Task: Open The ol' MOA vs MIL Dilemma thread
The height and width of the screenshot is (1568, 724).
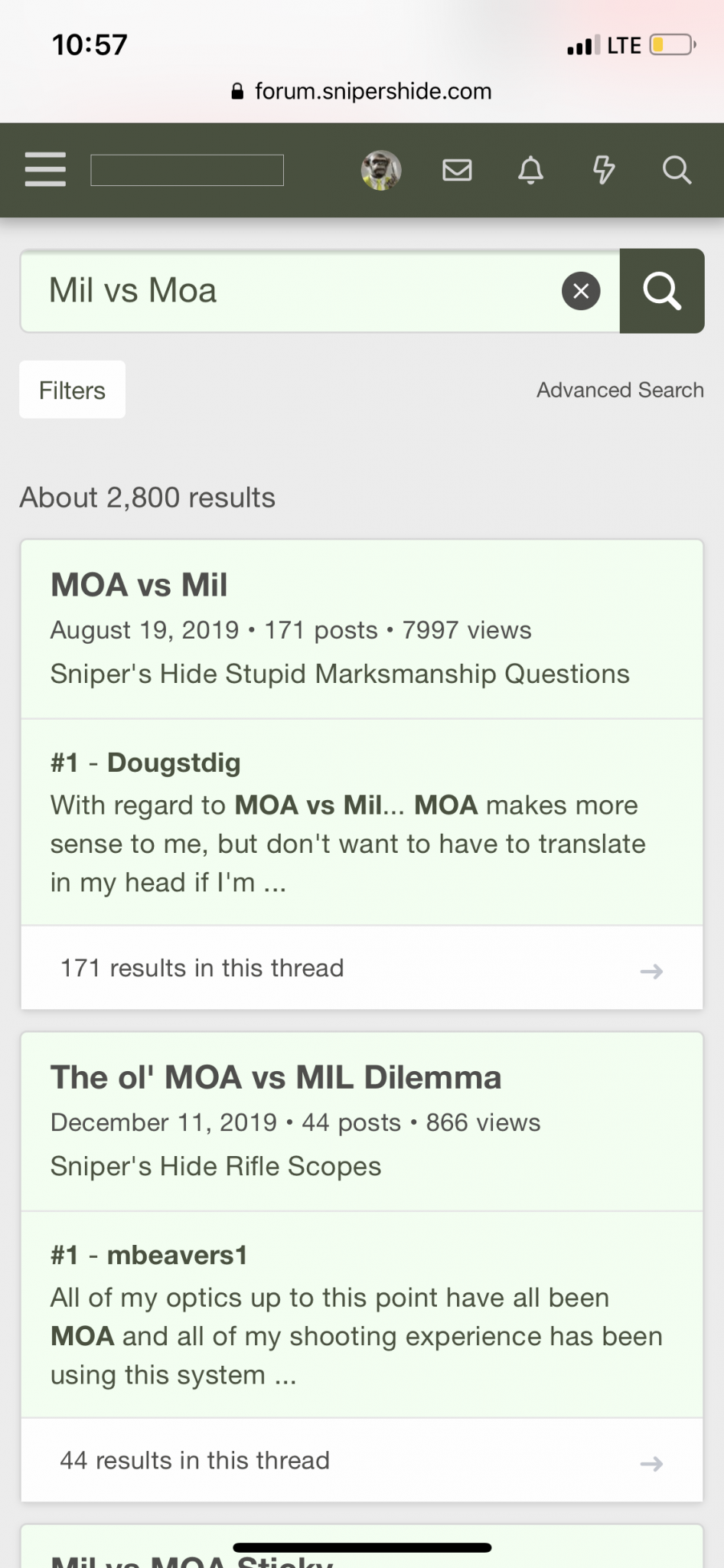Action: tap(276, 1077)
